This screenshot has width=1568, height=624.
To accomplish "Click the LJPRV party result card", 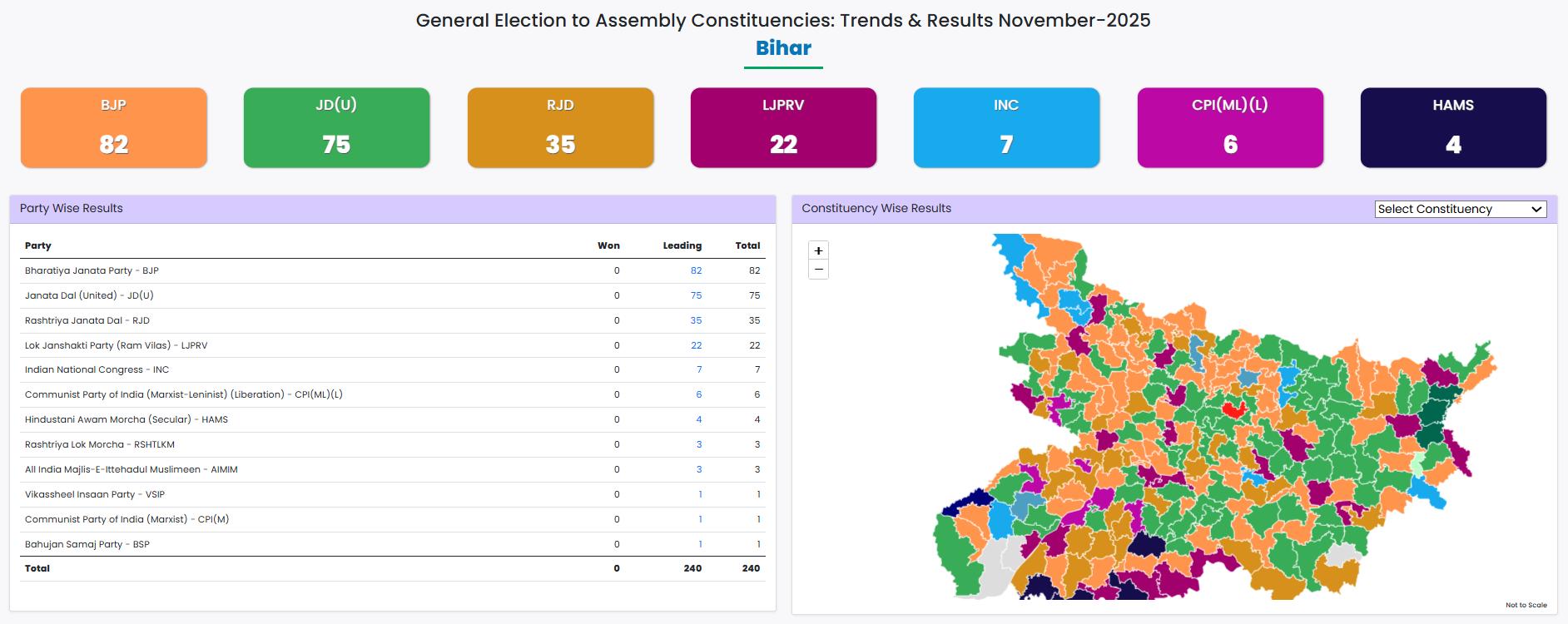I will (x=782, y=127).
